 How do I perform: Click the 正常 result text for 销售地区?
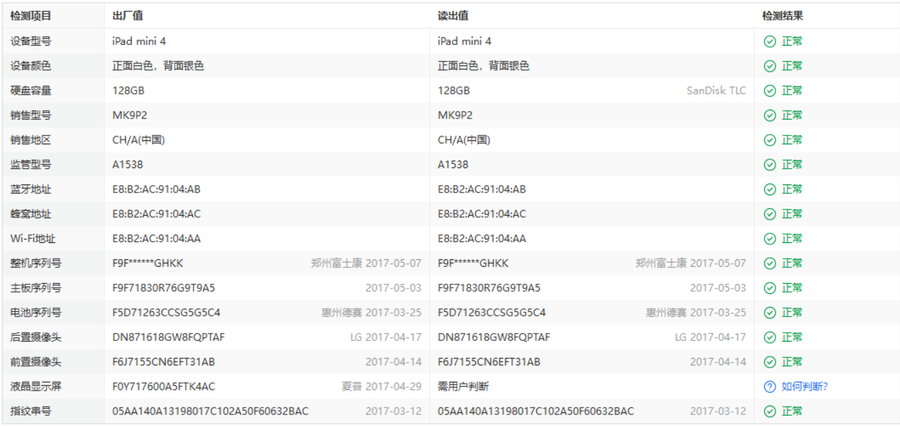[792, 140]
